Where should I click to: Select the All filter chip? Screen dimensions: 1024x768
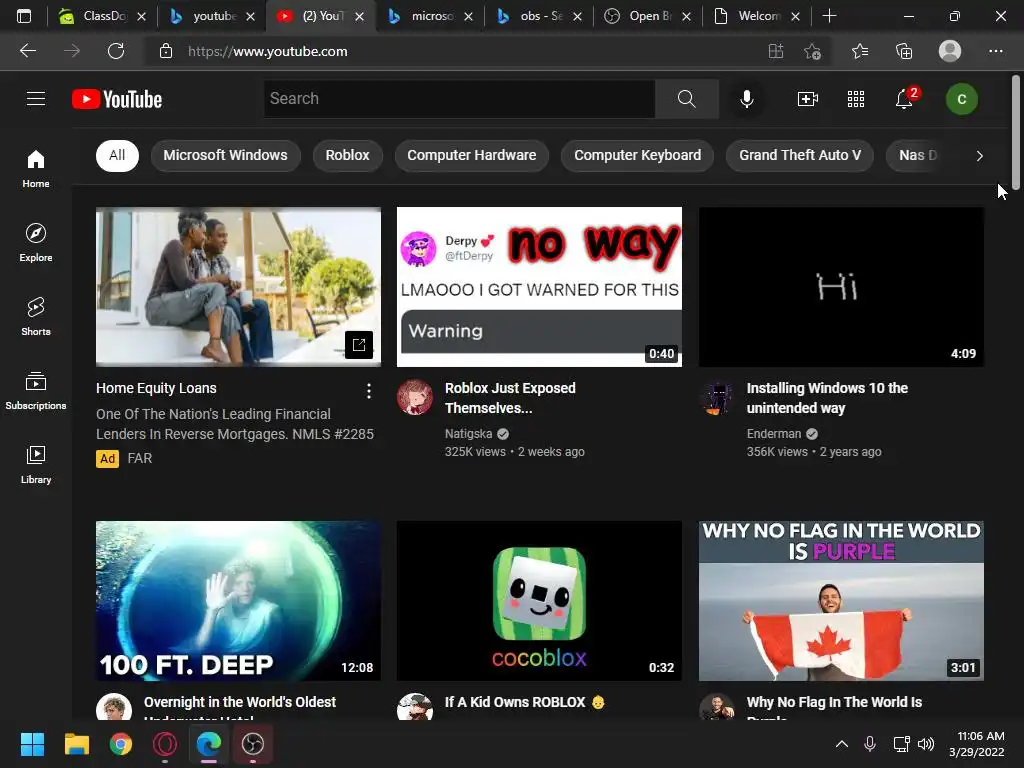pyautogui.click(x=118, y=155)
